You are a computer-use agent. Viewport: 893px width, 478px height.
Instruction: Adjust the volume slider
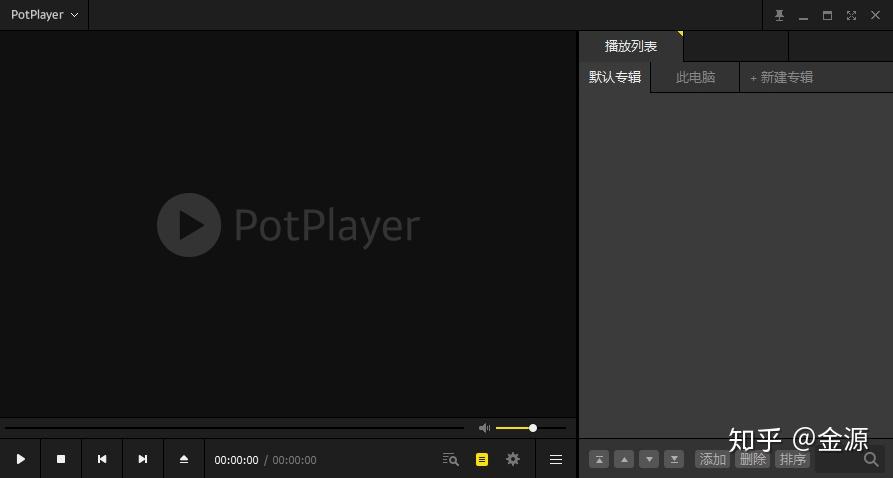point(531,428)
